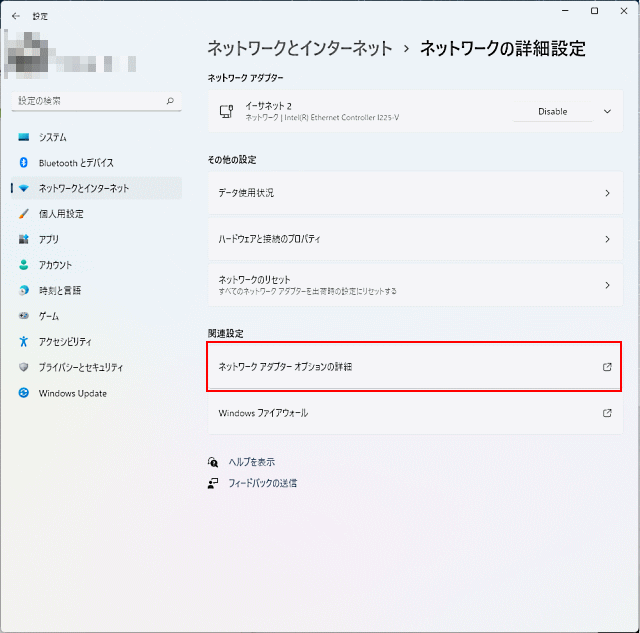The image size is (640, 633).
Task: Select プライバシーとセキュリティ in the sidebar
Action: point(96,367)
